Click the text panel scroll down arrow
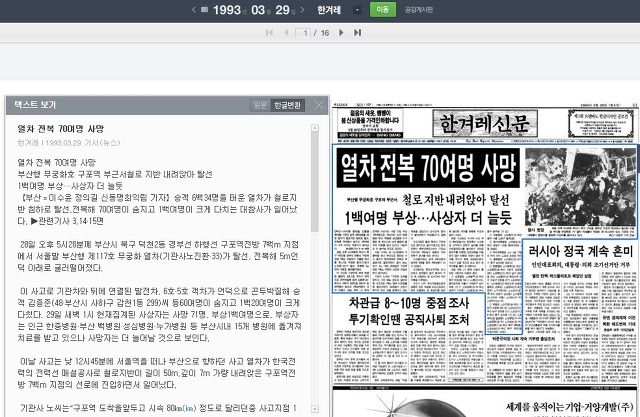 pos(315,408)
